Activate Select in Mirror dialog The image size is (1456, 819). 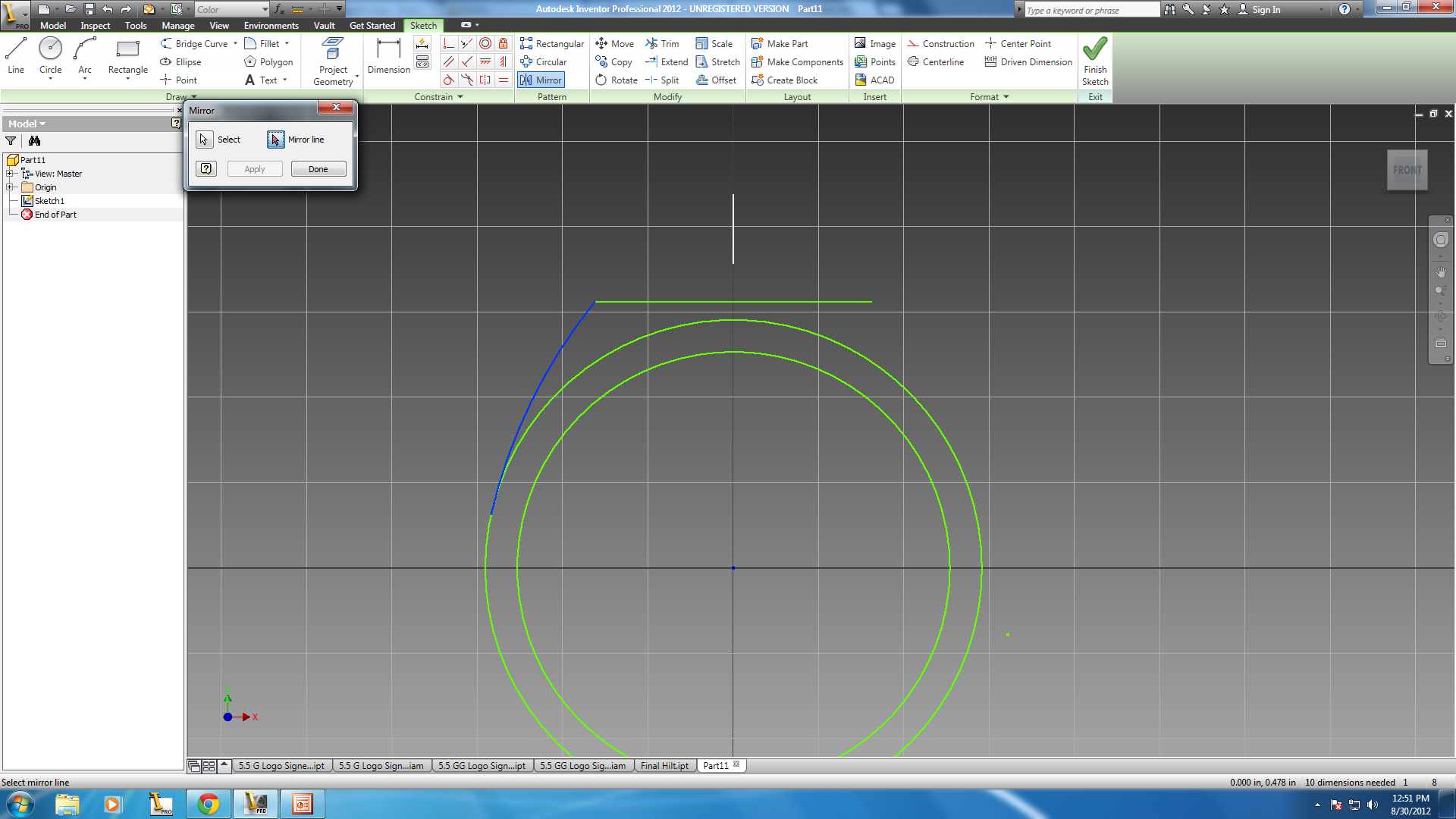pyautogui.click(x=204, y=140)
